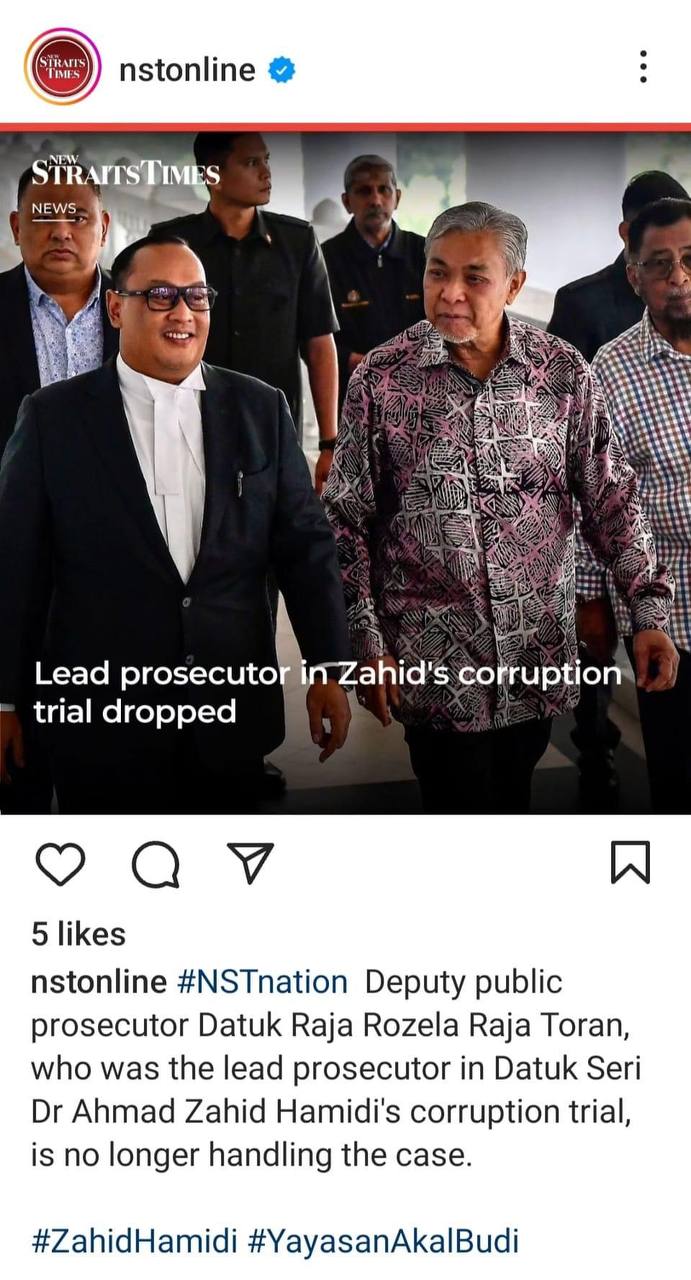Open the three-dot options menu
Screen dimensions: 691x1280
[643, 67]
